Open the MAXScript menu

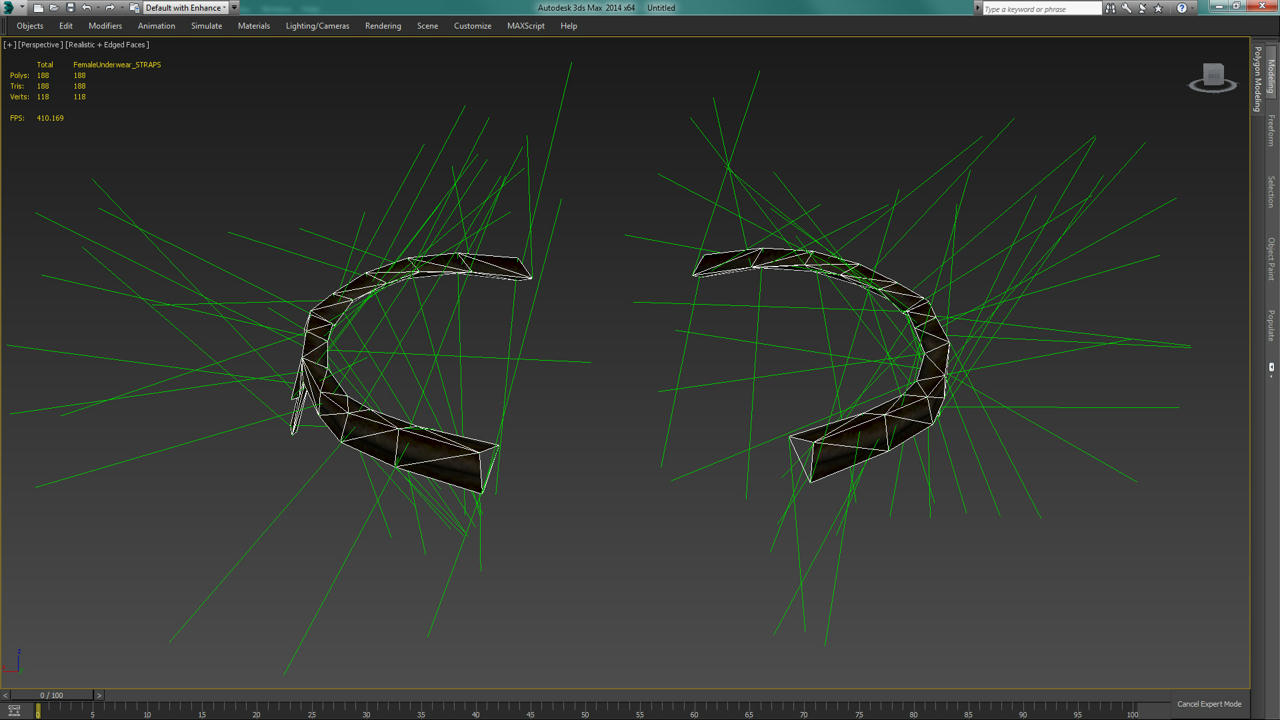(x=526, y=26)
